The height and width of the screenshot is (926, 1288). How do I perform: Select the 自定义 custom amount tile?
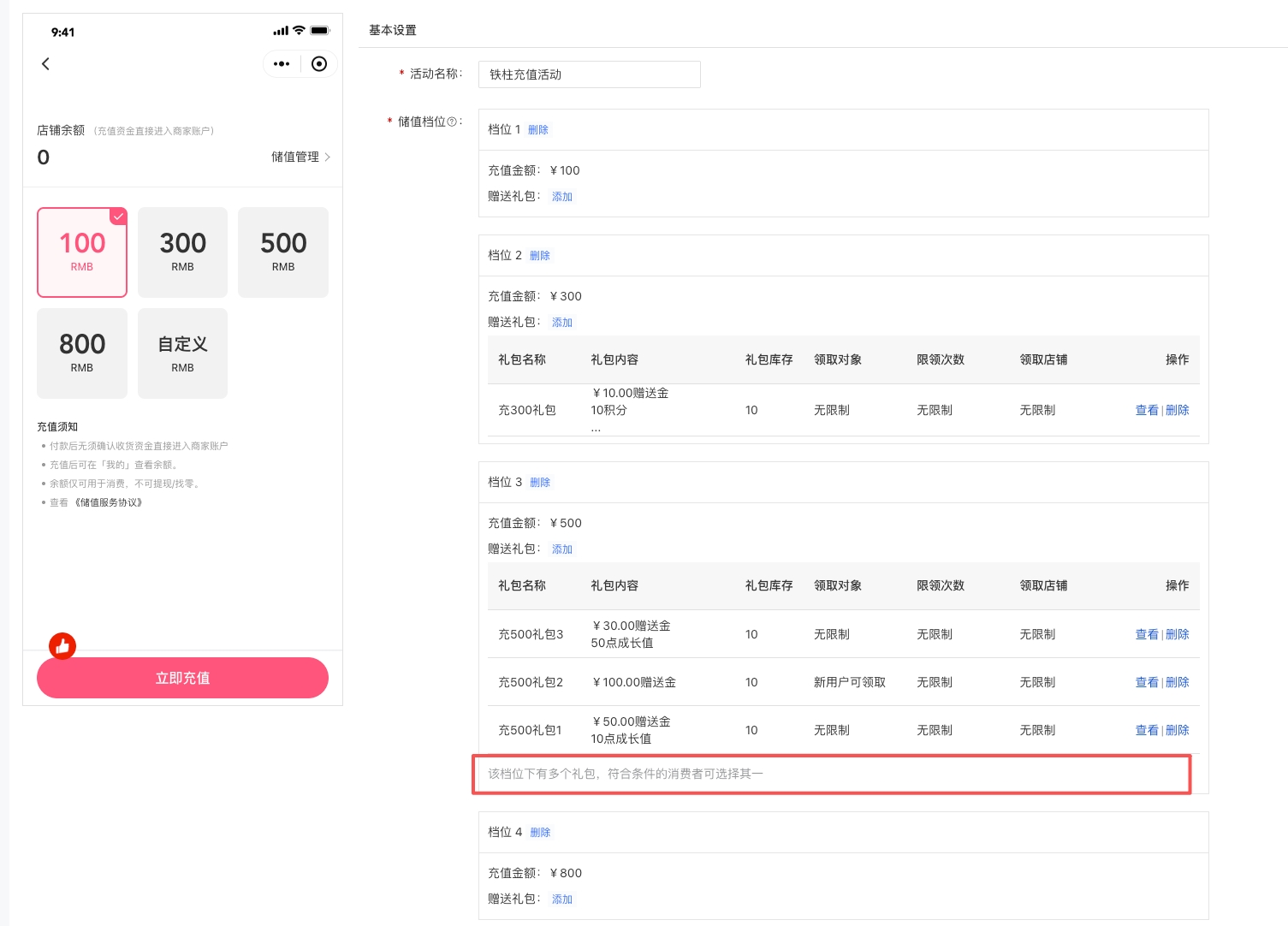pos(182,353)
